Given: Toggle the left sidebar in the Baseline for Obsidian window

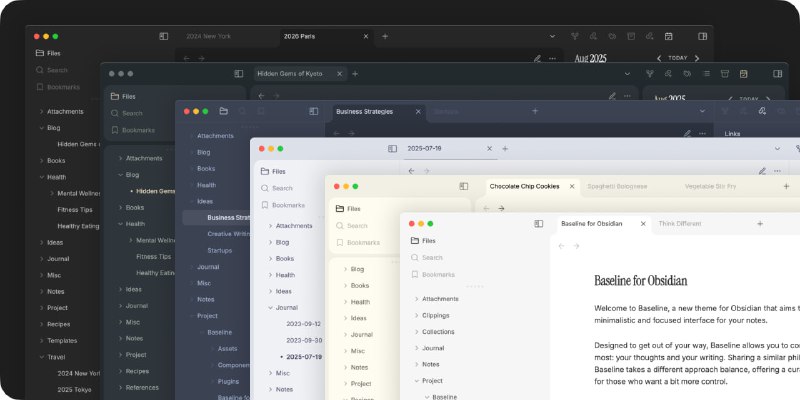Looking at the screenshot, I should 539,223.
